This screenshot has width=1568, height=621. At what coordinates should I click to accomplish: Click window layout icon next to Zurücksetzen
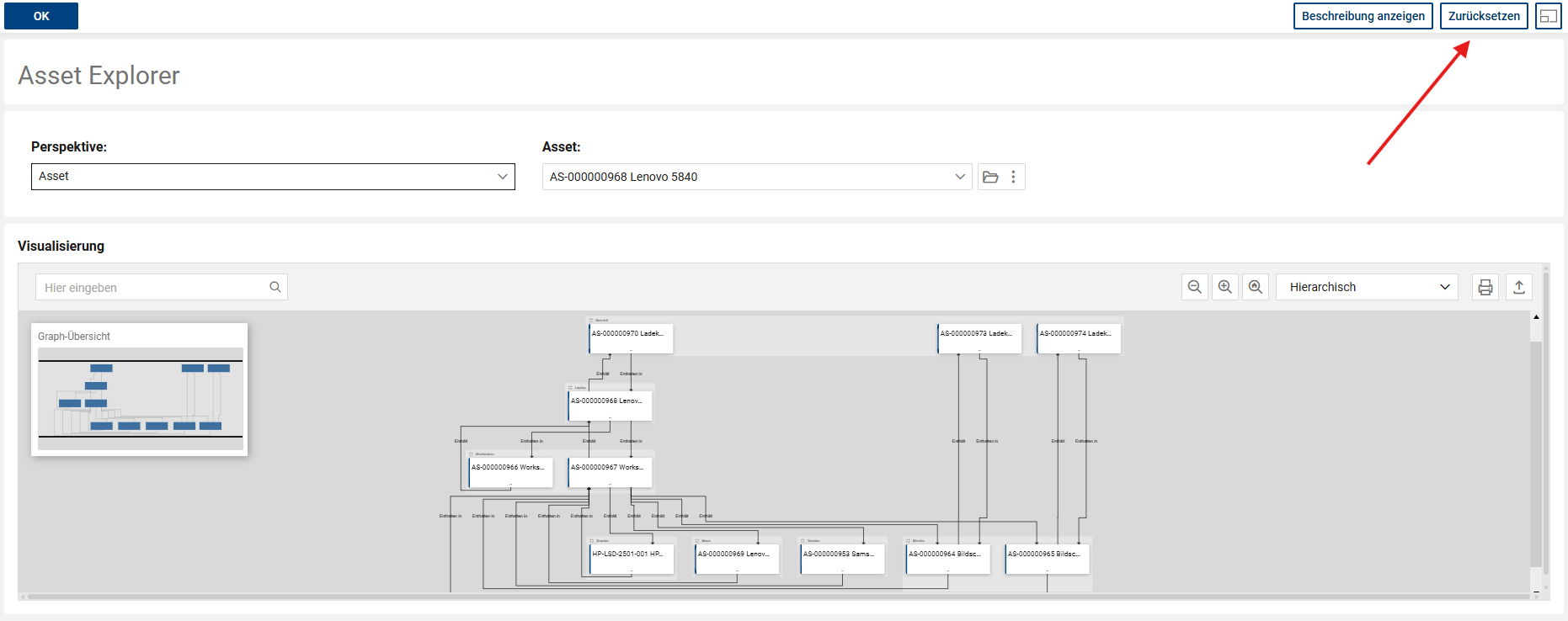click(x=1548, y=16)
